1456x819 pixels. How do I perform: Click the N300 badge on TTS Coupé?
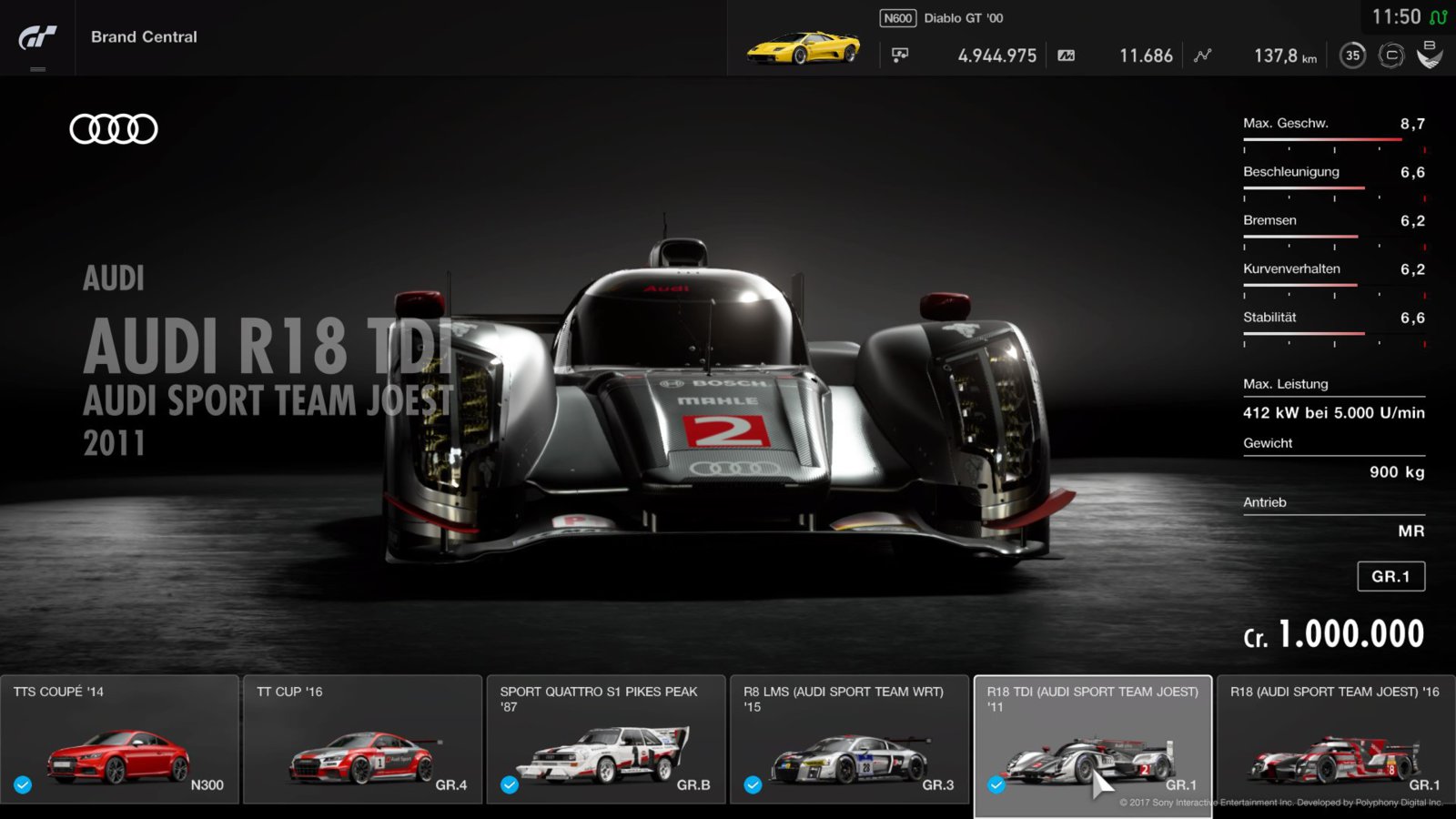207,785
